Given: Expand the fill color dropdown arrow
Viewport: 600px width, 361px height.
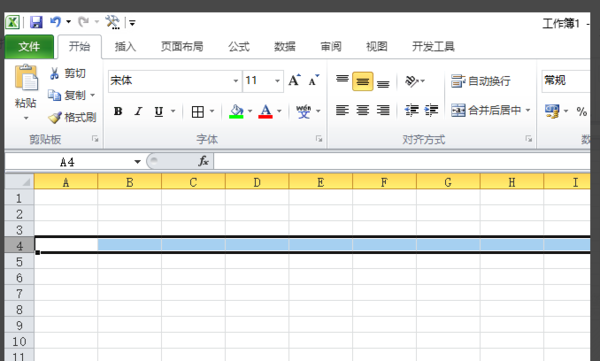Looking at the screenshot, I should pyautogui.click(x=250, y=111).
